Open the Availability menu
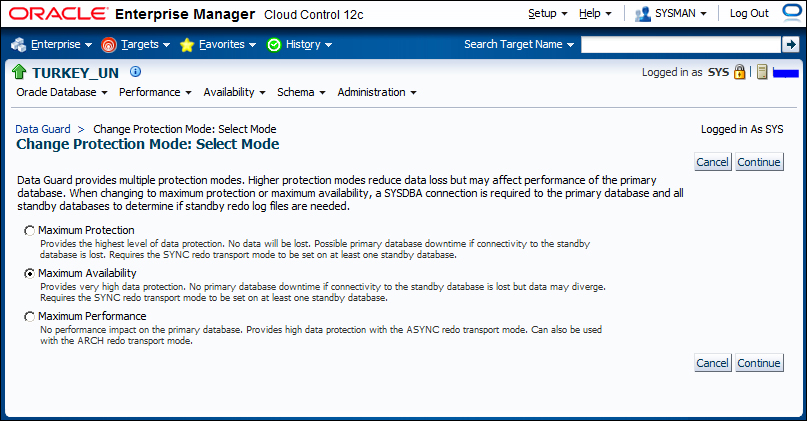Screen dimensions: 807x421 234,92
